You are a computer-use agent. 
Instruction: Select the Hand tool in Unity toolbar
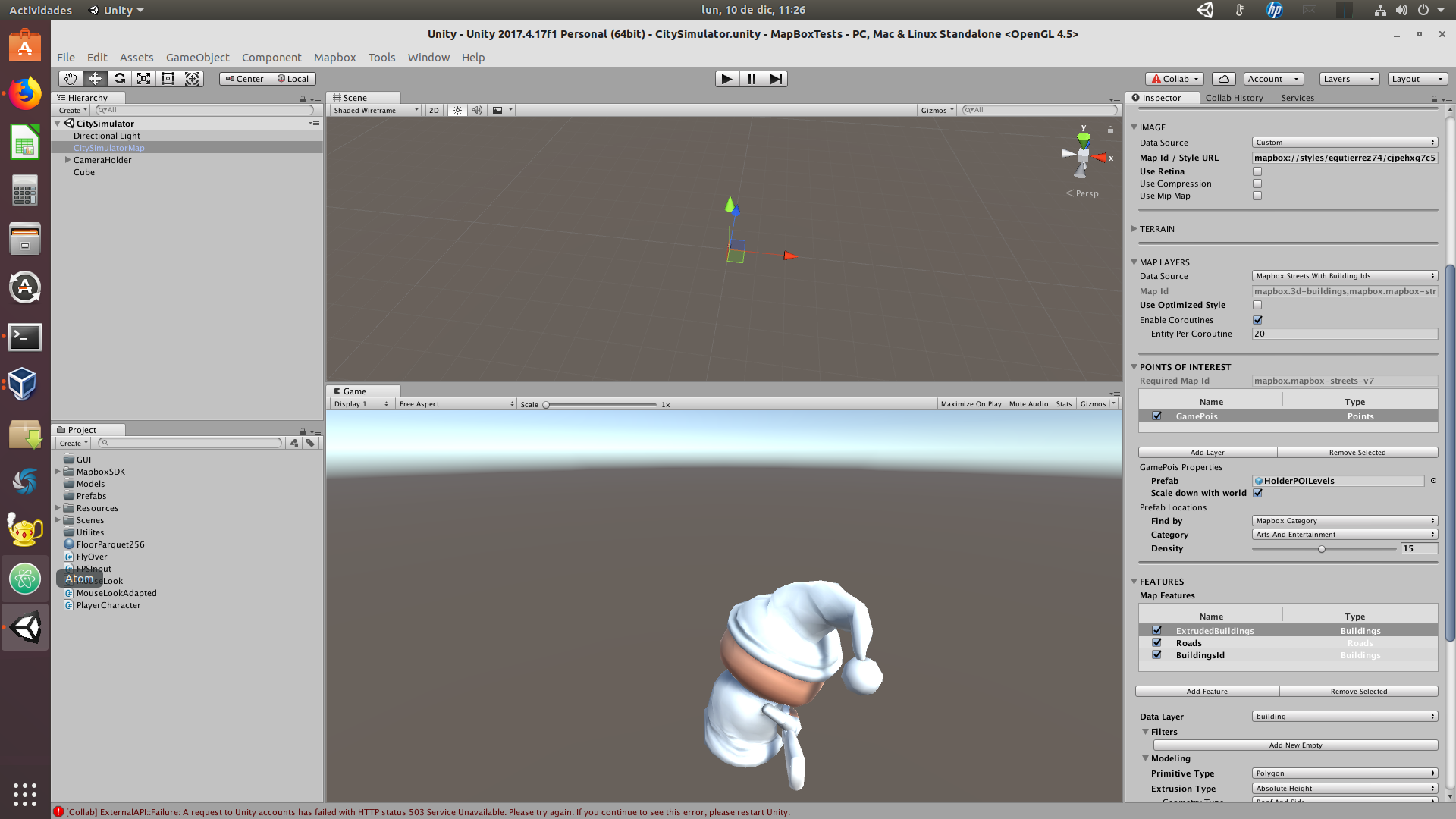coord(71,79)
